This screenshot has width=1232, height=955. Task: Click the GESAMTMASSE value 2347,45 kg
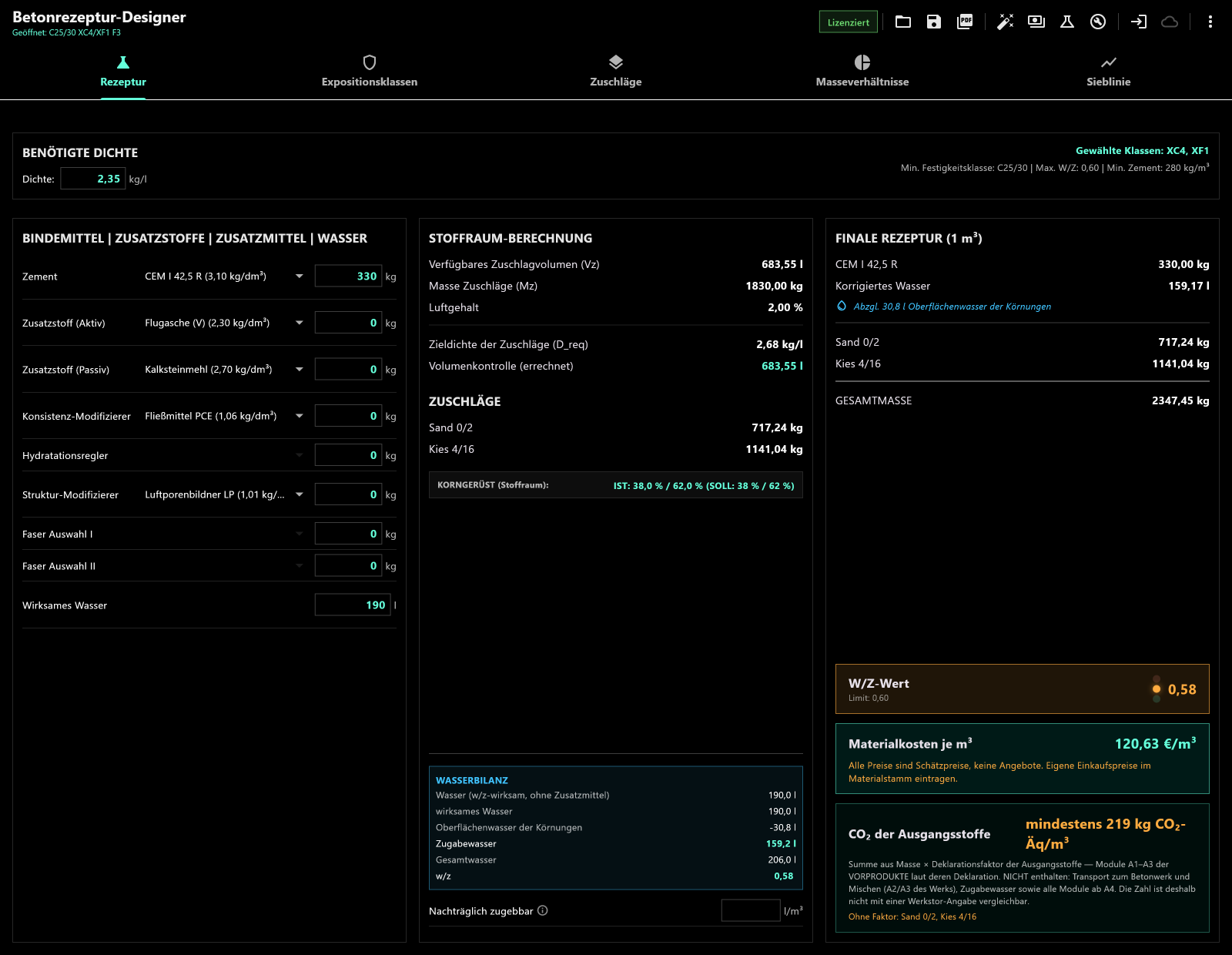(x=1180, y=400)
